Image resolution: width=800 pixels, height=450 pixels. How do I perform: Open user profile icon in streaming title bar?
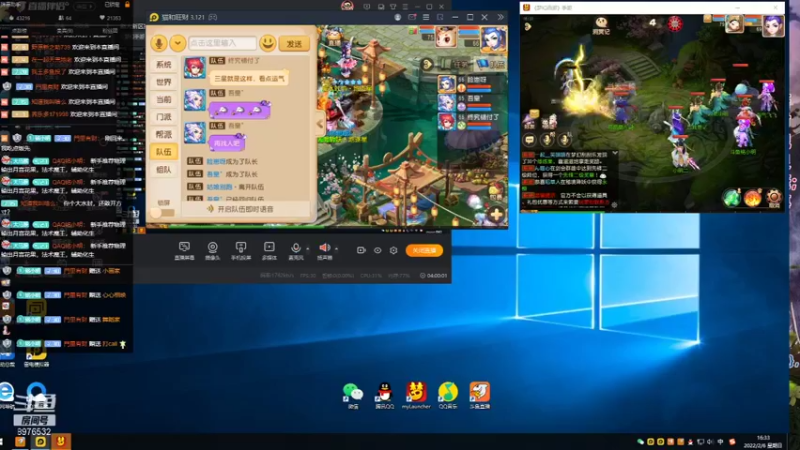[x=397, y=17]
